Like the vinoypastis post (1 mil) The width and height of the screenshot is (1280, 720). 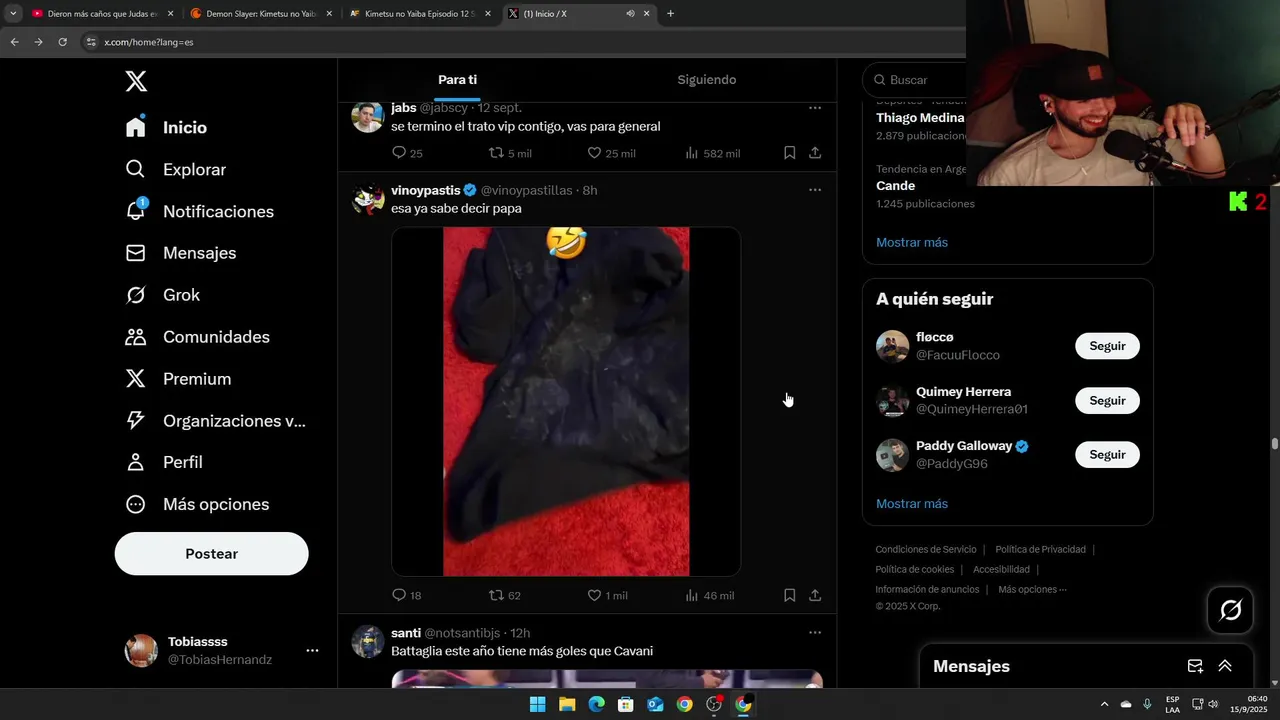[607, 595]
